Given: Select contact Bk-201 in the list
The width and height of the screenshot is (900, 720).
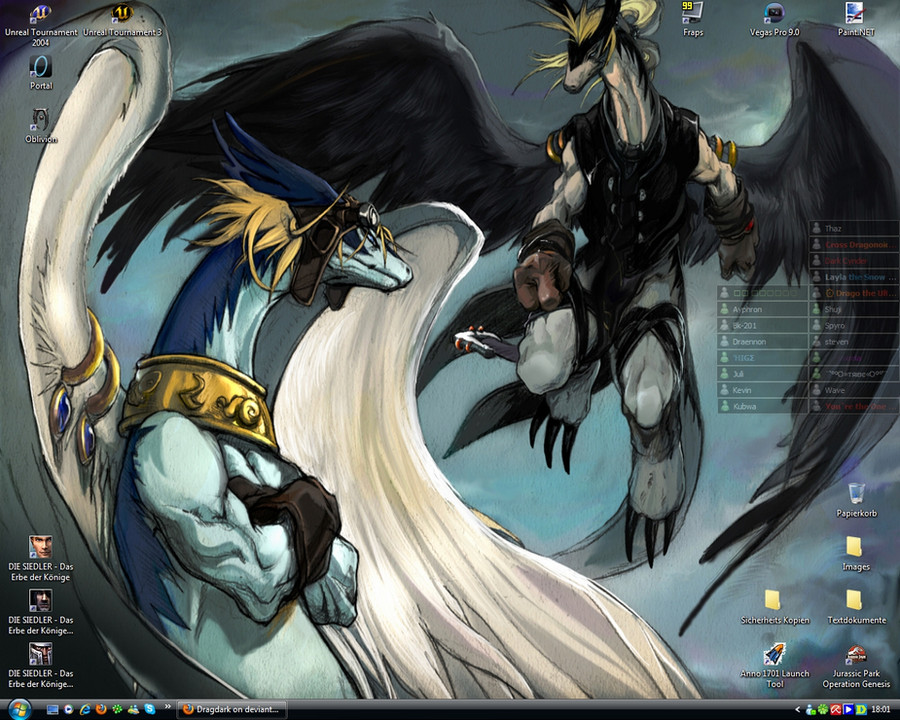Looking at the screenshot, I should pos(762,325).
